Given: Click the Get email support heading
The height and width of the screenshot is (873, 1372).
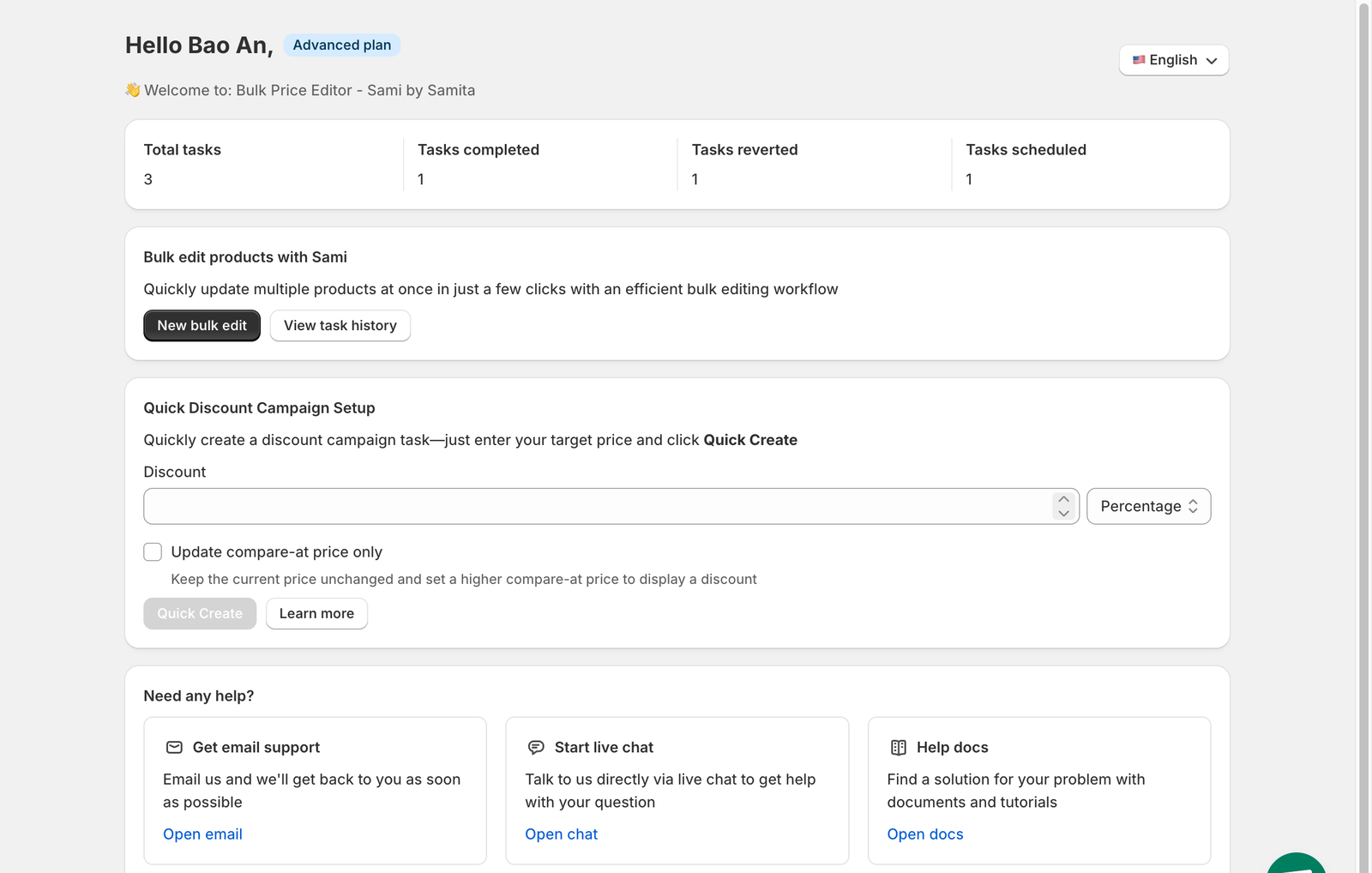Looking at the screenshot, I should 256,748.
